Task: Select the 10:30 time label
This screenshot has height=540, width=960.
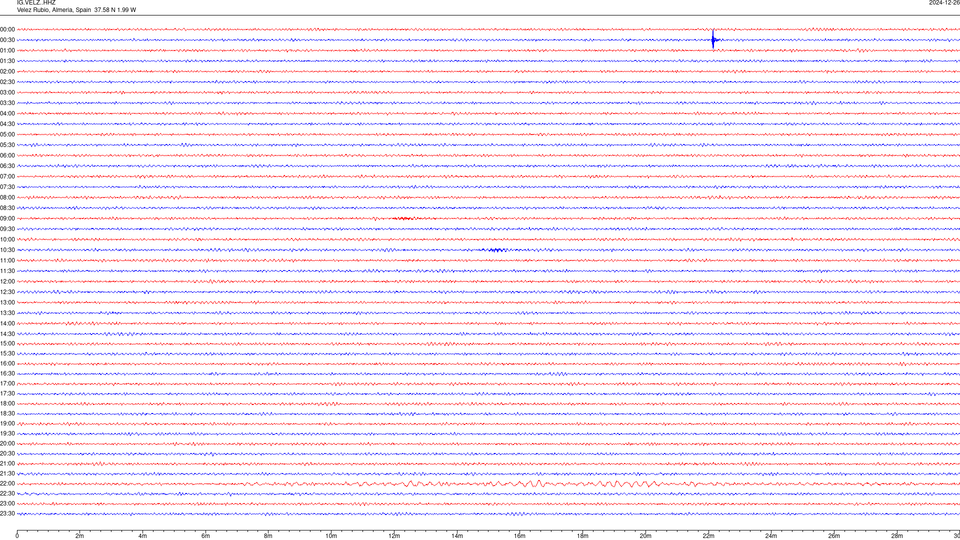Action: coord(7,250)
